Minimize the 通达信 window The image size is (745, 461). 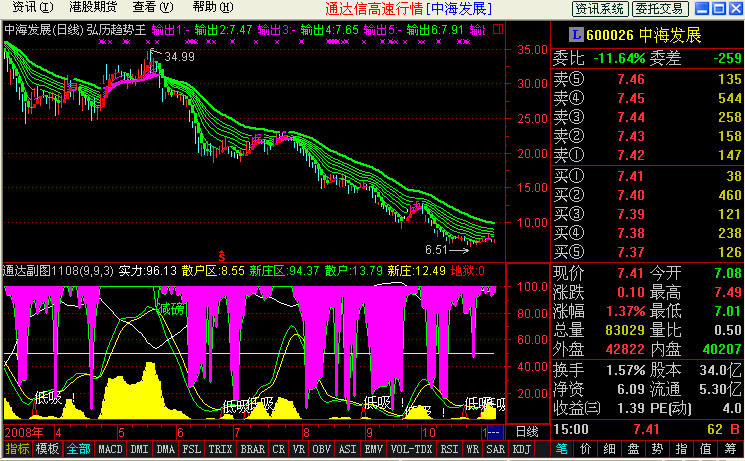(x=702, y=8)
